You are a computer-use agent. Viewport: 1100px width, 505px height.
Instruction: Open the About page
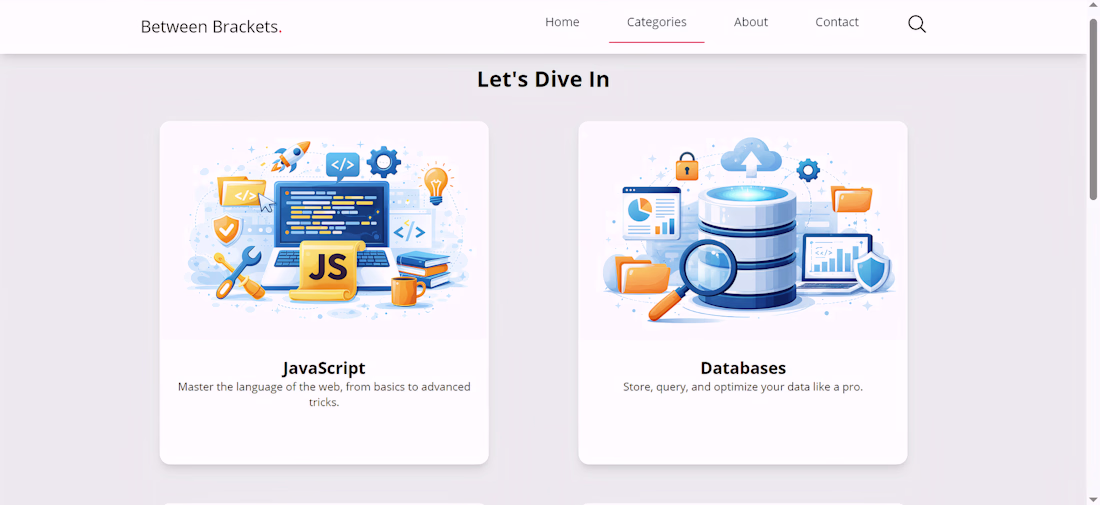click(x=751, y=22)
